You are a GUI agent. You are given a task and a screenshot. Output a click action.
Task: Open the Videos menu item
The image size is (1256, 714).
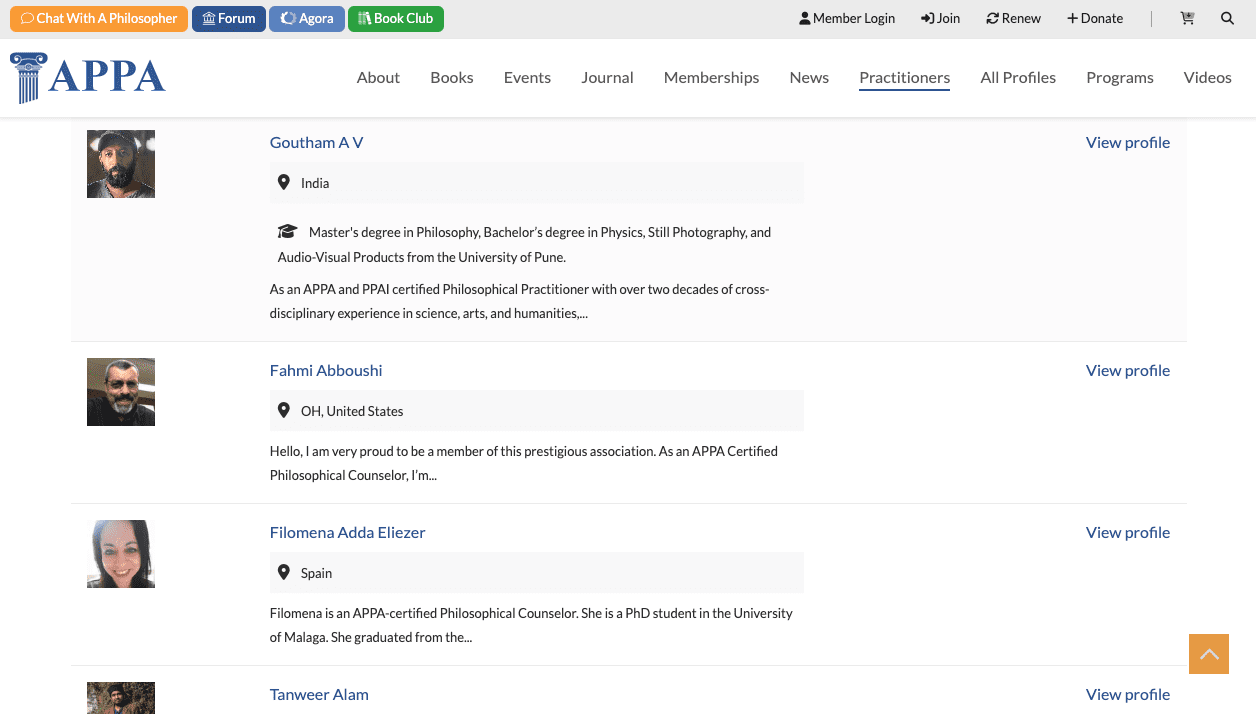pos(1207,77)
